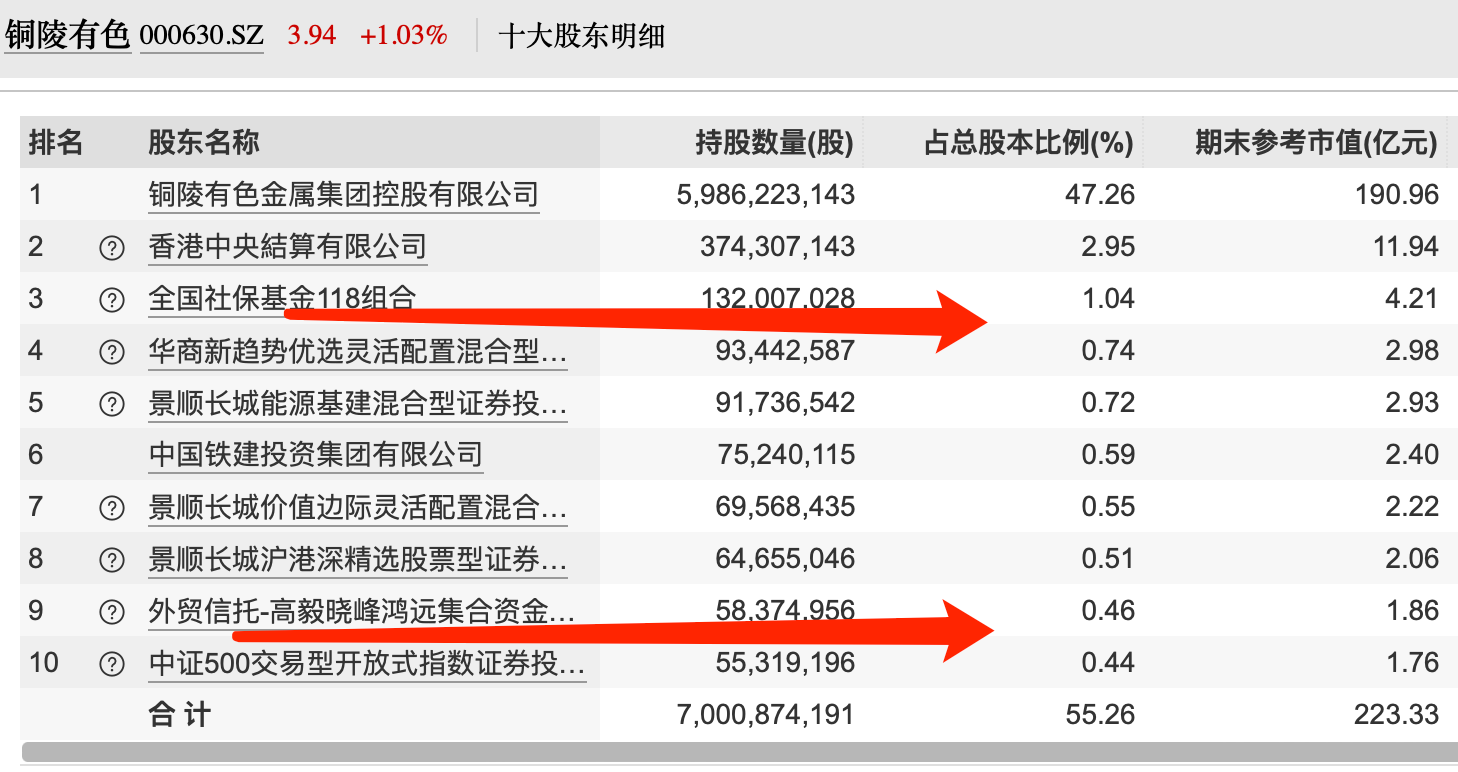Select market value 4.21
1458x772 pixels.
(x=1412, y=298)
